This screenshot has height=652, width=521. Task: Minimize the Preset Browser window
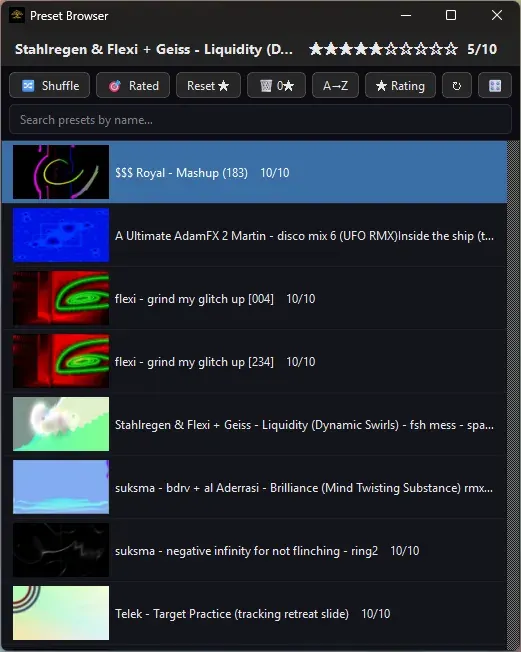pyautogui.click(x=406, y=15)
